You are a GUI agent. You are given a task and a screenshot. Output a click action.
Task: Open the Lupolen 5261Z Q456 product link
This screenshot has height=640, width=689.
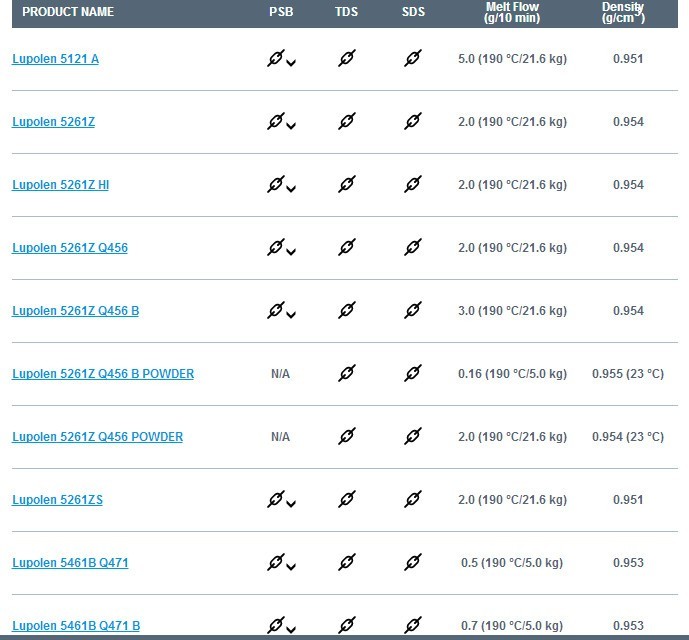[70, 248]
